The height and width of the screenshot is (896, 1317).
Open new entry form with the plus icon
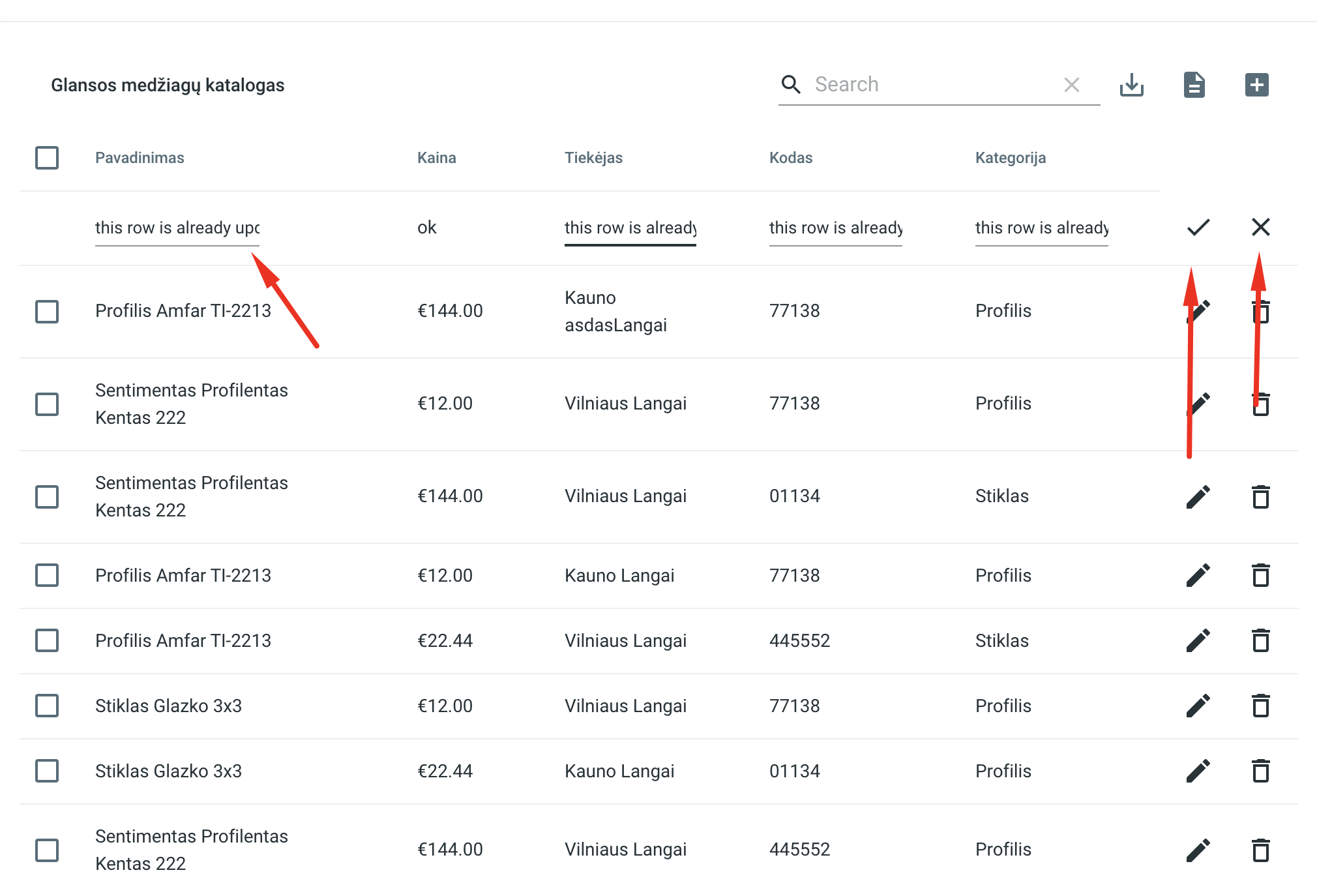coord(1256,84)
